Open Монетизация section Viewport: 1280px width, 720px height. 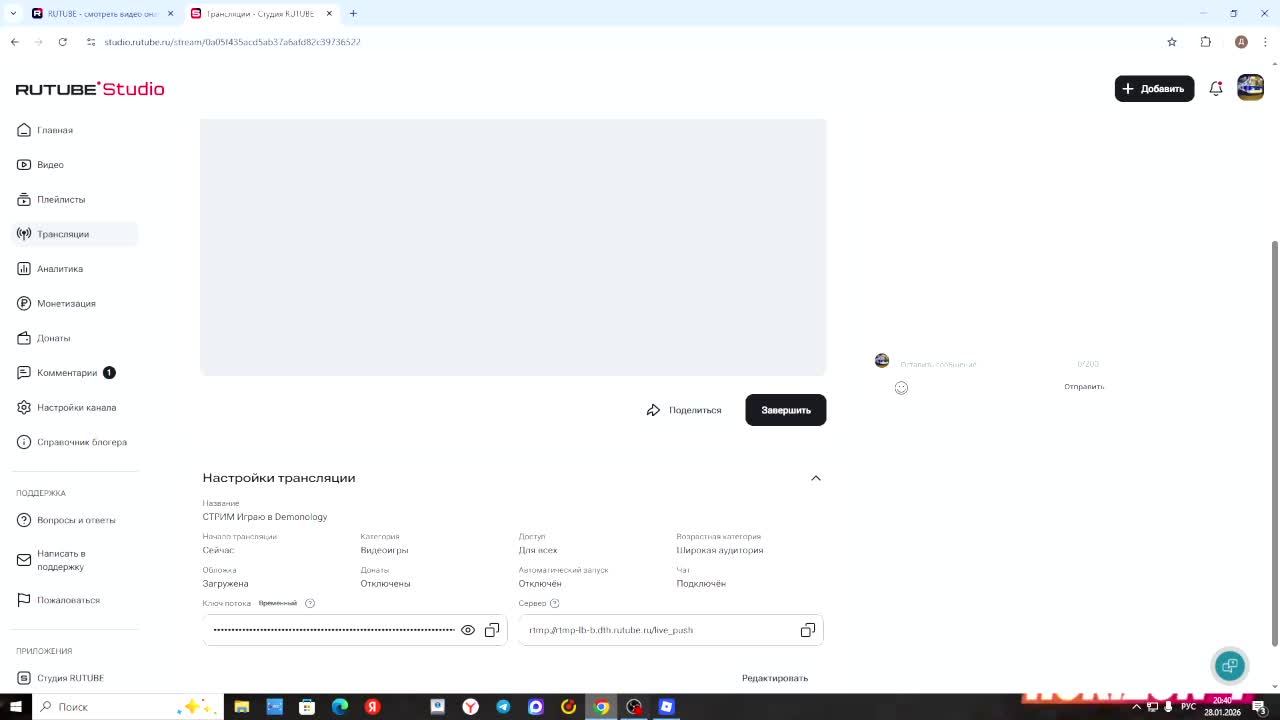click(66, 303)
